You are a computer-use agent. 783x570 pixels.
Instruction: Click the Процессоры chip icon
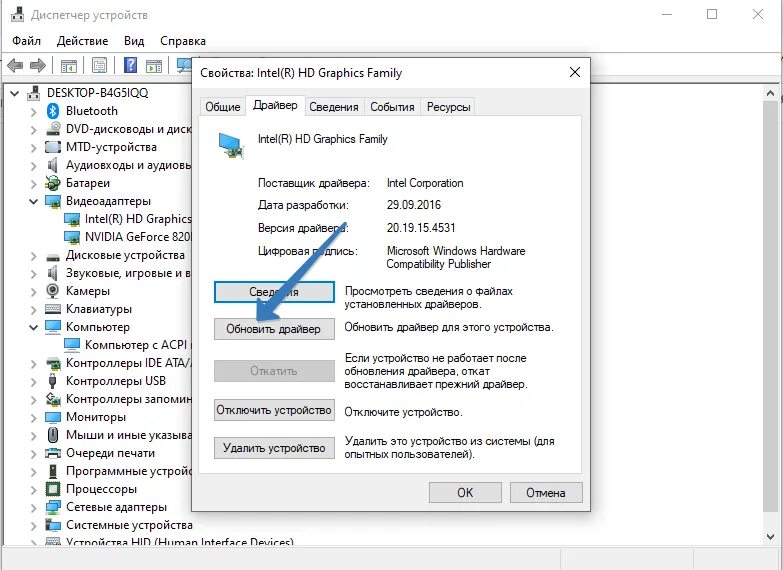pyautogui.click(x=53, y=489)
